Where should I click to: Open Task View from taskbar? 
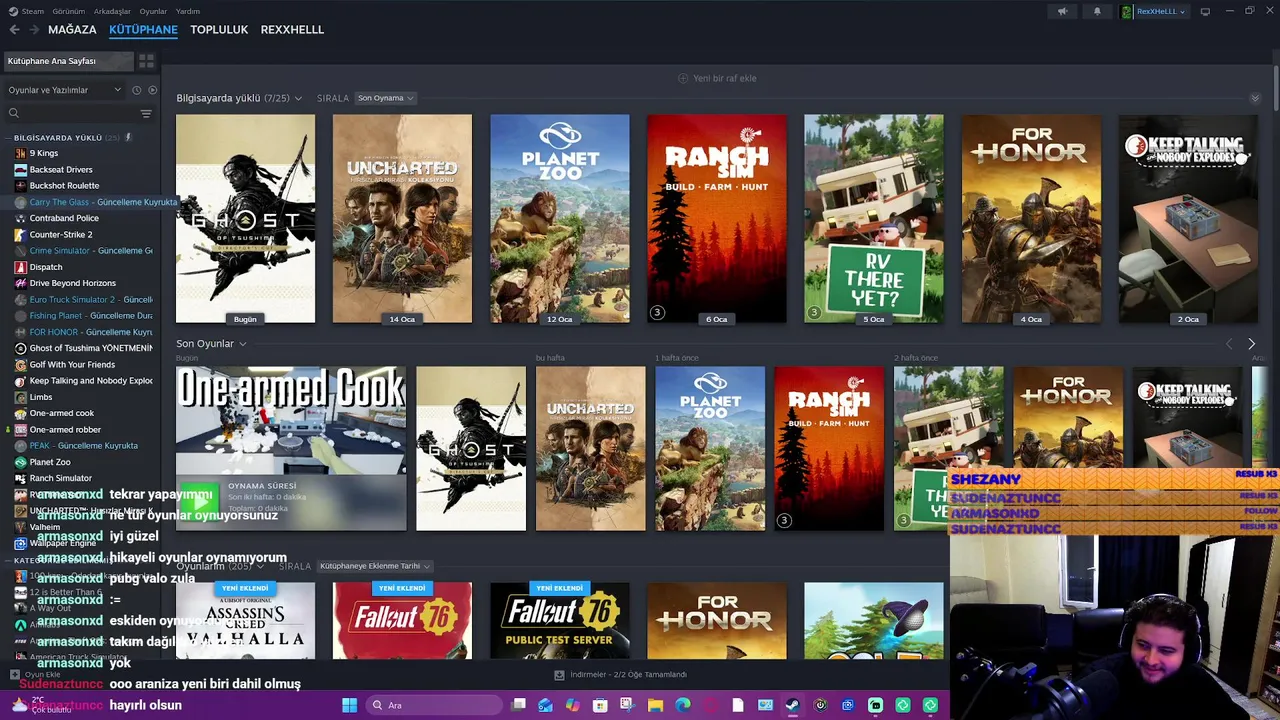click(x=518, y=705)
